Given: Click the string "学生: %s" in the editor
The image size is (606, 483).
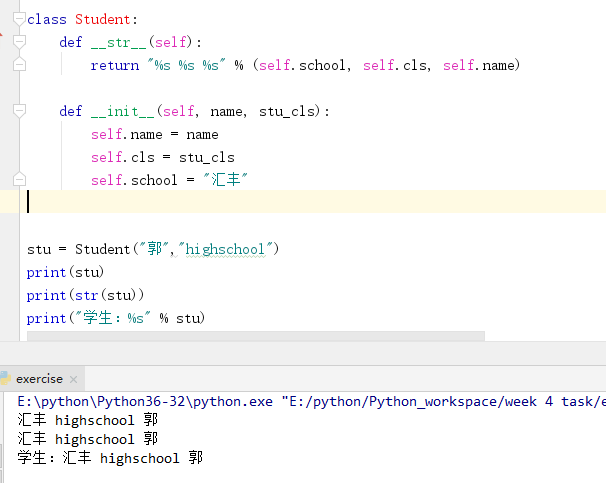Looking at the screenshot, I should [112, 318].
